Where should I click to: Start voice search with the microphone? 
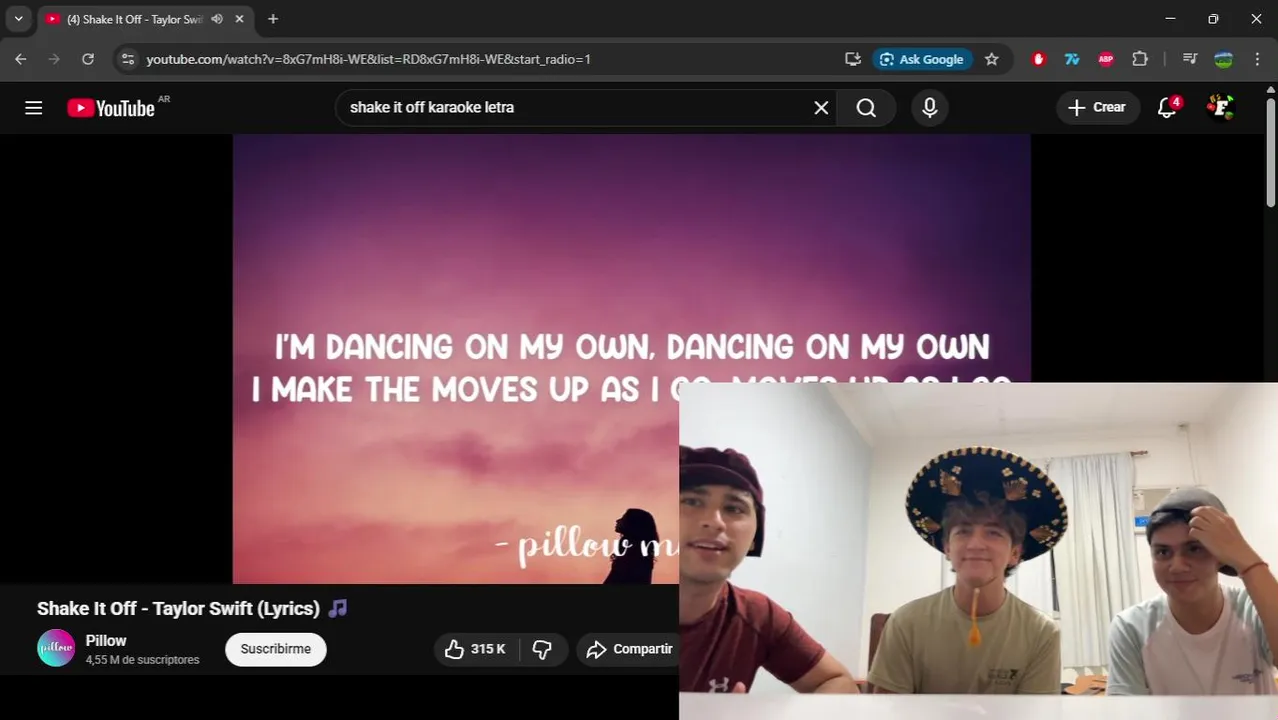(x=930, y=107)
